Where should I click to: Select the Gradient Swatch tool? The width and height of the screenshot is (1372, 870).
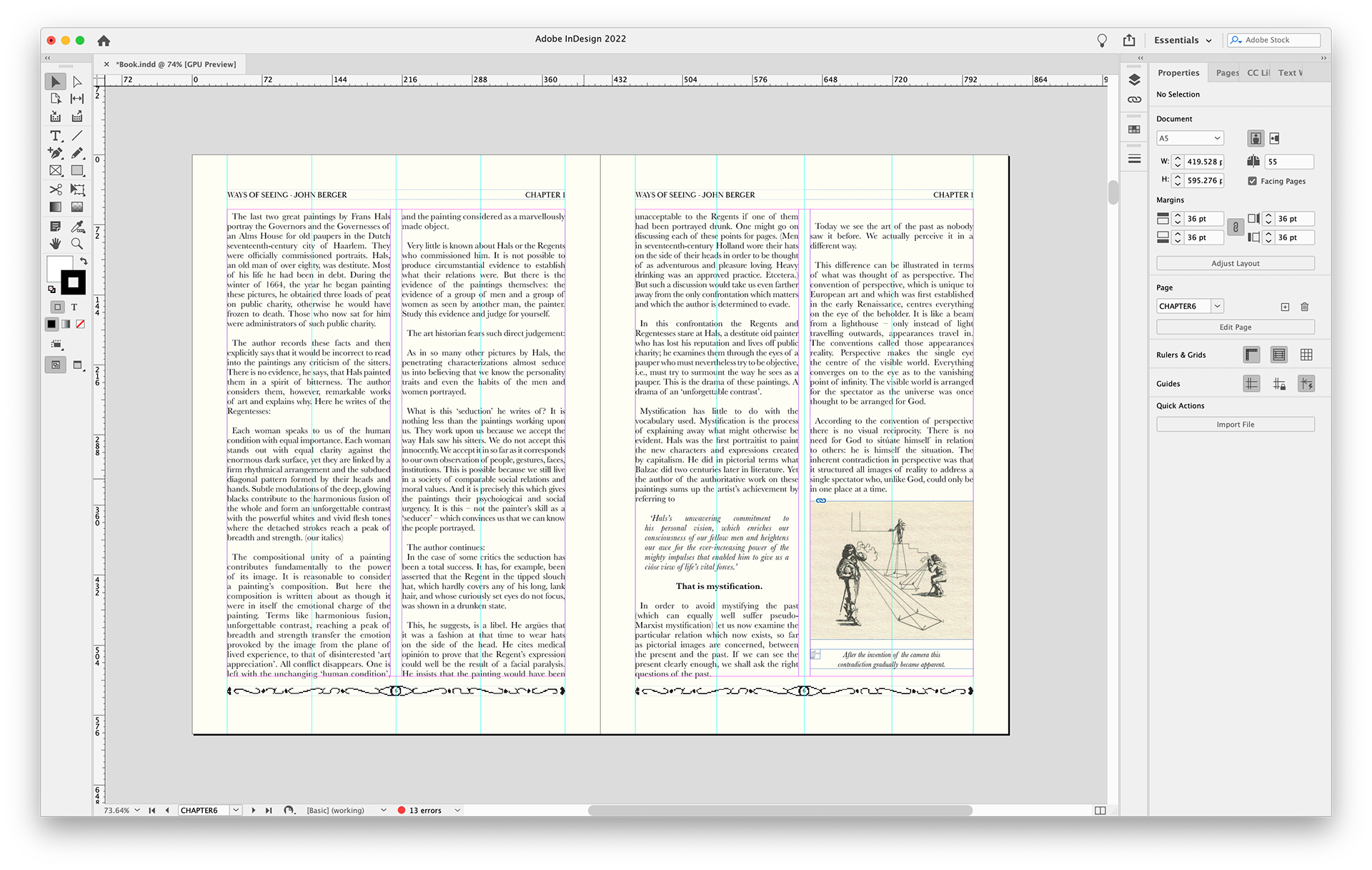click(x=56, y=207)
